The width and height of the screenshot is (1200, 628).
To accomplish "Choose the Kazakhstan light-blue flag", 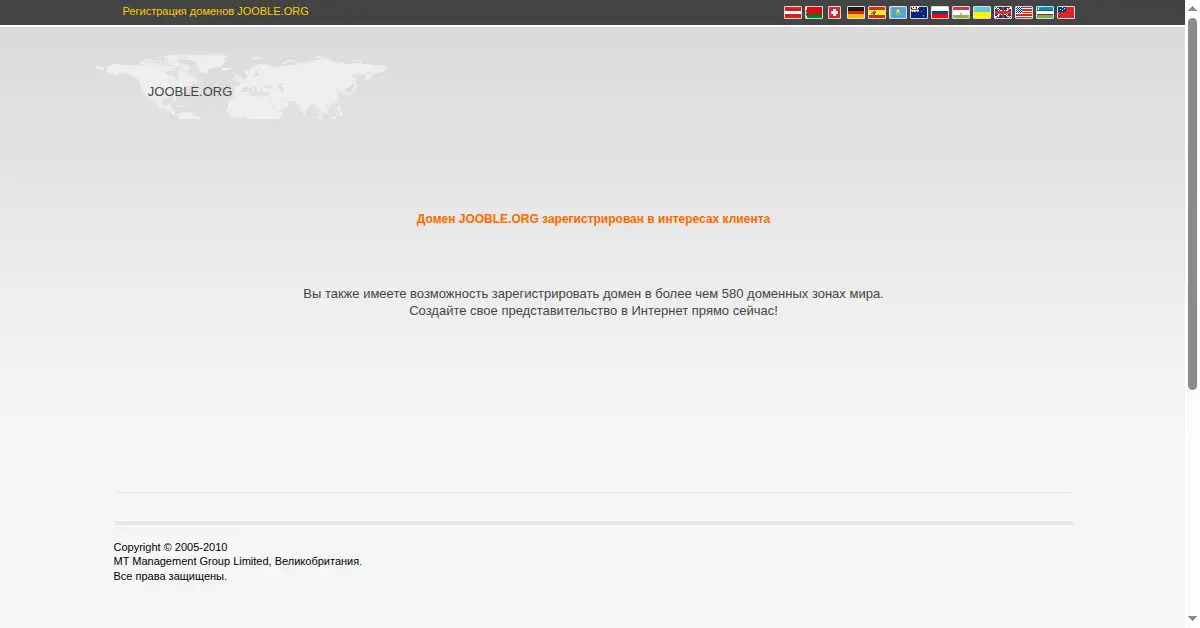I will point(898,12).
